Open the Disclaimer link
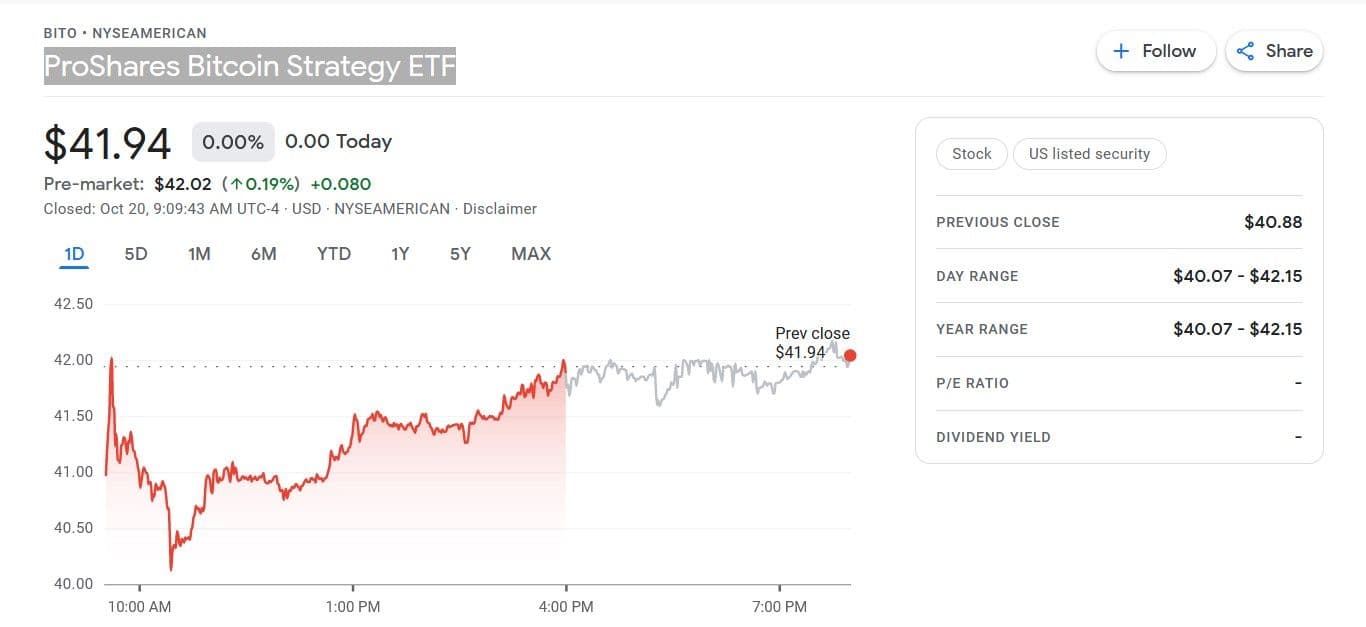 click(x=501, y=209)
